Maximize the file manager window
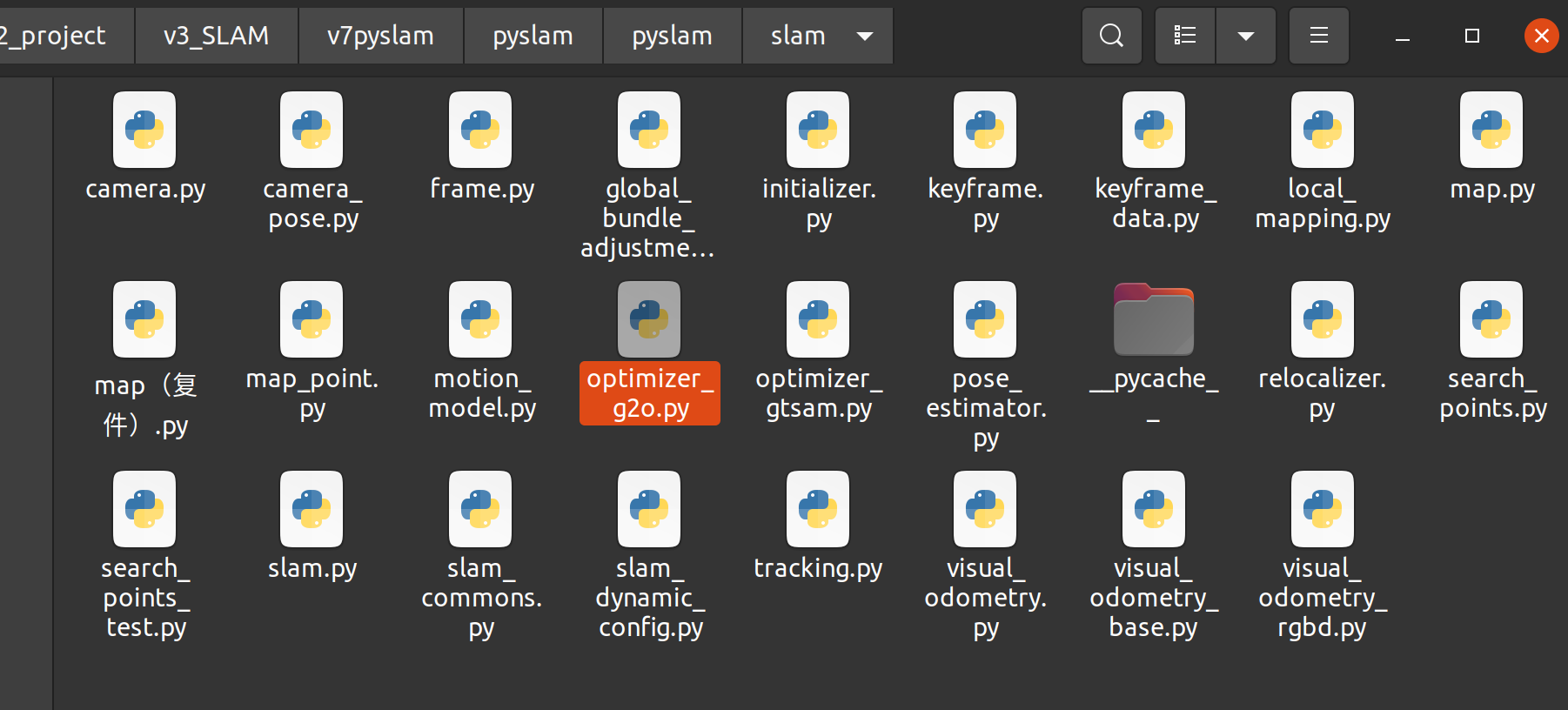Image resolution: width=1568 pixels, height=710 pixels. coord(1472,36)
